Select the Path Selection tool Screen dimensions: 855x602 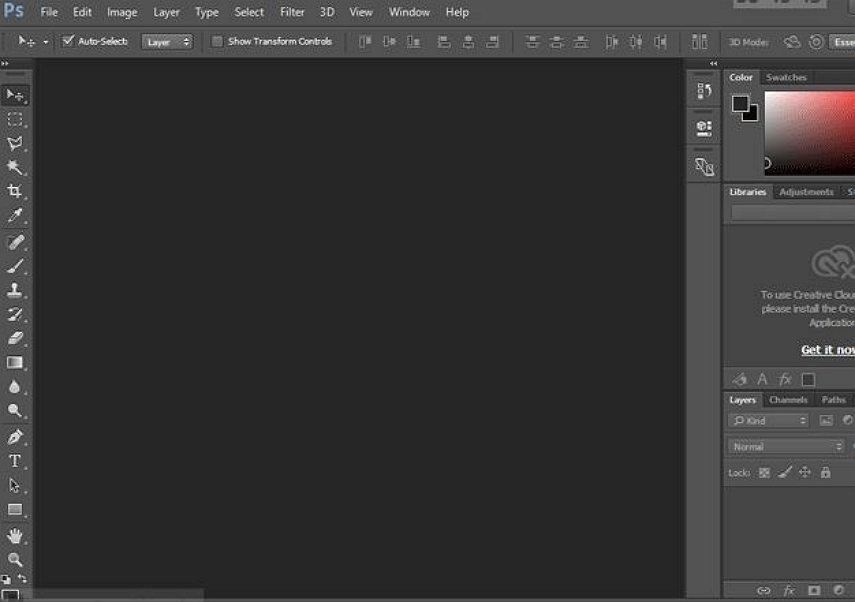(x=15, y=485)
